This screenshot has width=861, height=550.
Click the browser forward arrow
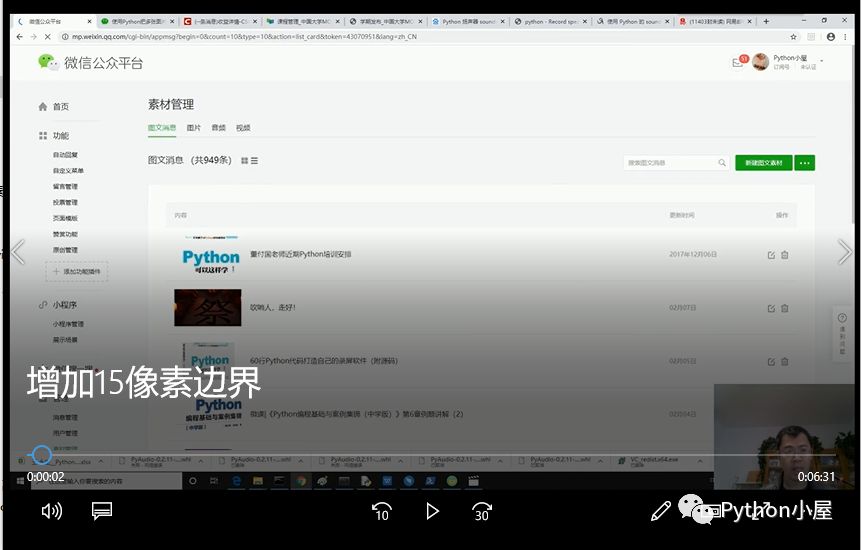coord(33,37)
